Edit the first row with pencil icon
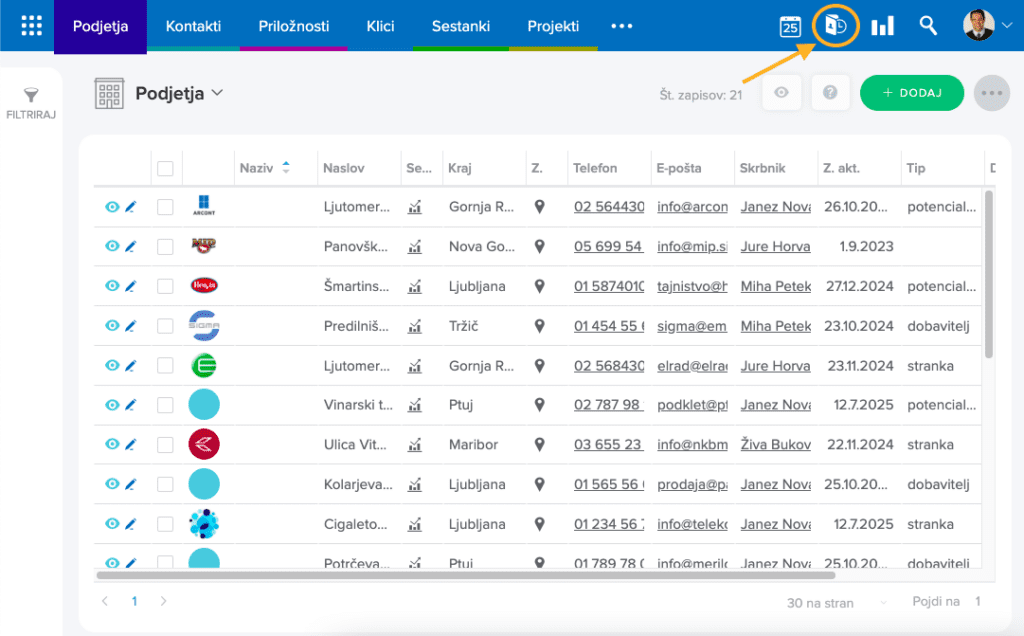This screenshot has width=1024, height=636. [130, 207]
